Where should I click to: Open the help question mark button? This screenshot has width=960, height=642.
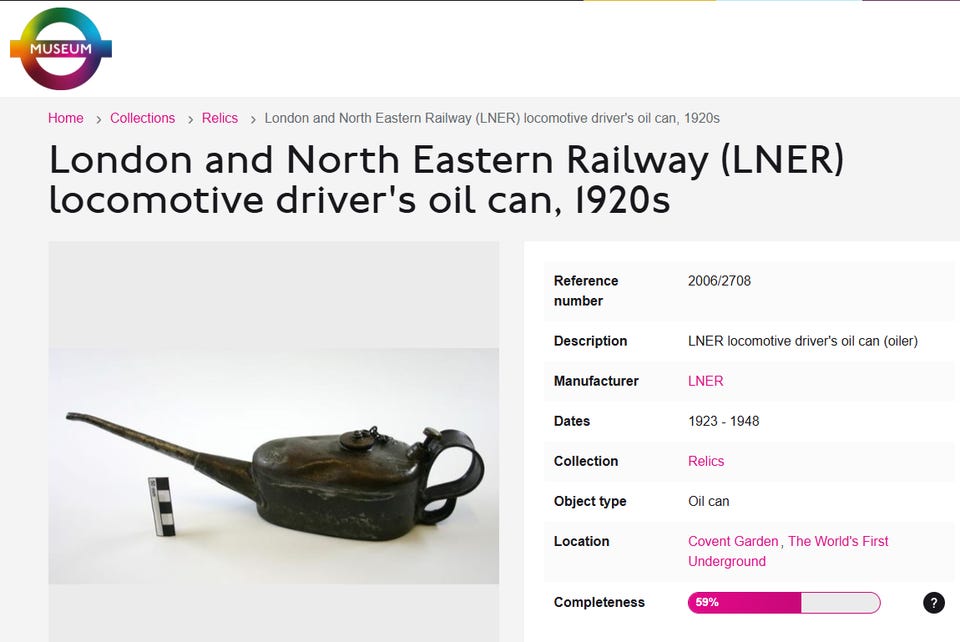pyautogui.click(x=933, y=602)
